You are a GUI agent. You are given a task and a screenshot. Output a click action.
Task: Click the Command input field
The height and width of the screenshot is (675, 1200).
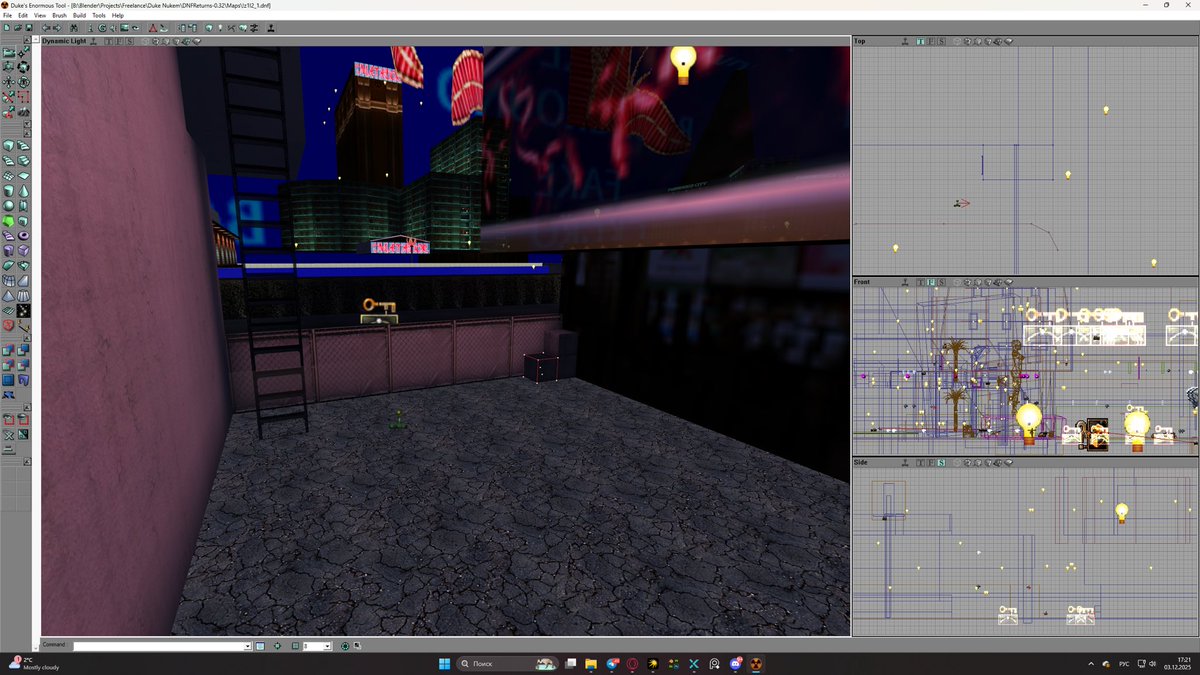pyautogui.click(x=159, y=646)
